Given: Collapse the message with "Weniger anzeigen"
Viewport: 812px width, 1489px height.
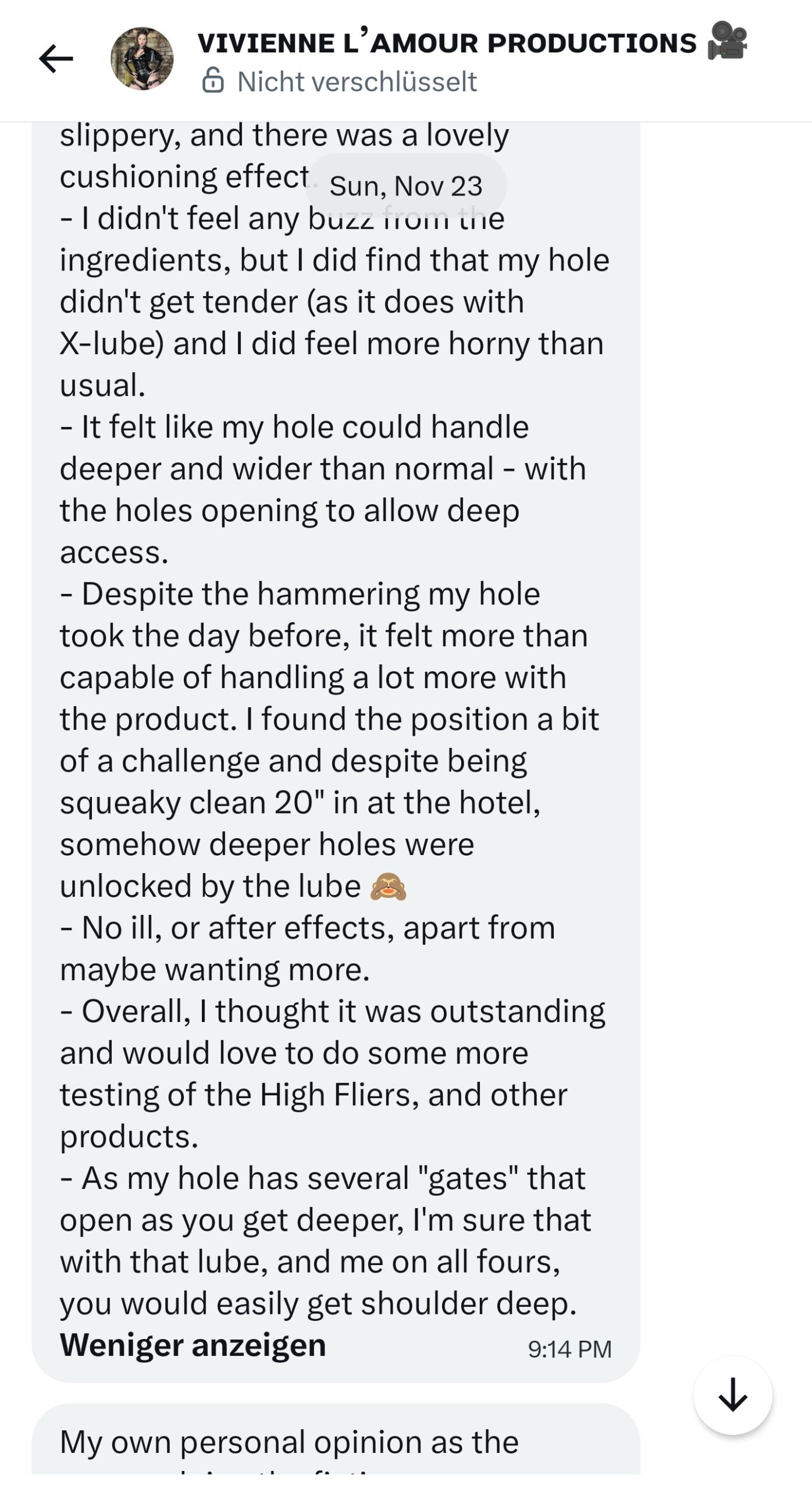Looking at the screenshot, I should pos(193,1344).
